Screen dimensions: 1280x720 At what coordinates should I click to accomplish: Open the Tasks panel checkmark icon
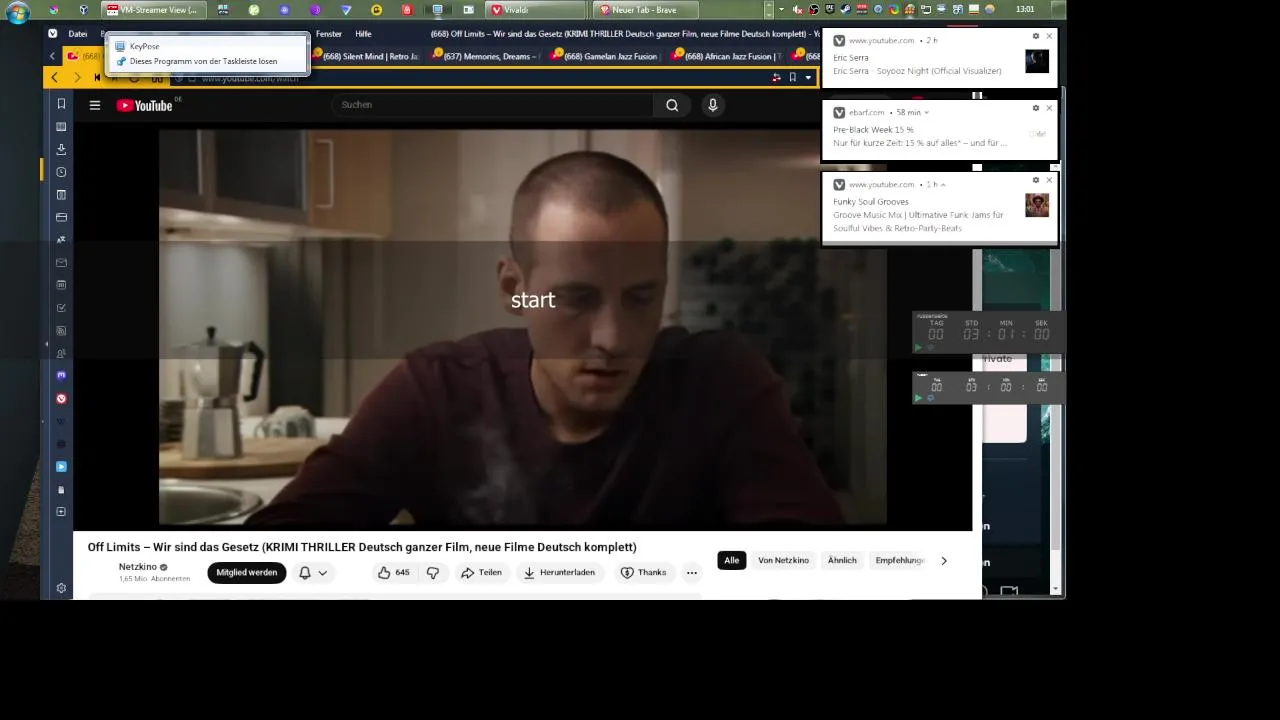tap(61, 308)
